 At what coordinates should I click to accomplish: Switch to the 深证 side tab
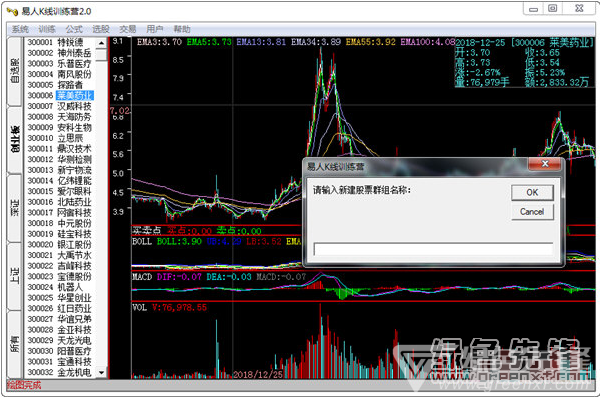(15, 208)
